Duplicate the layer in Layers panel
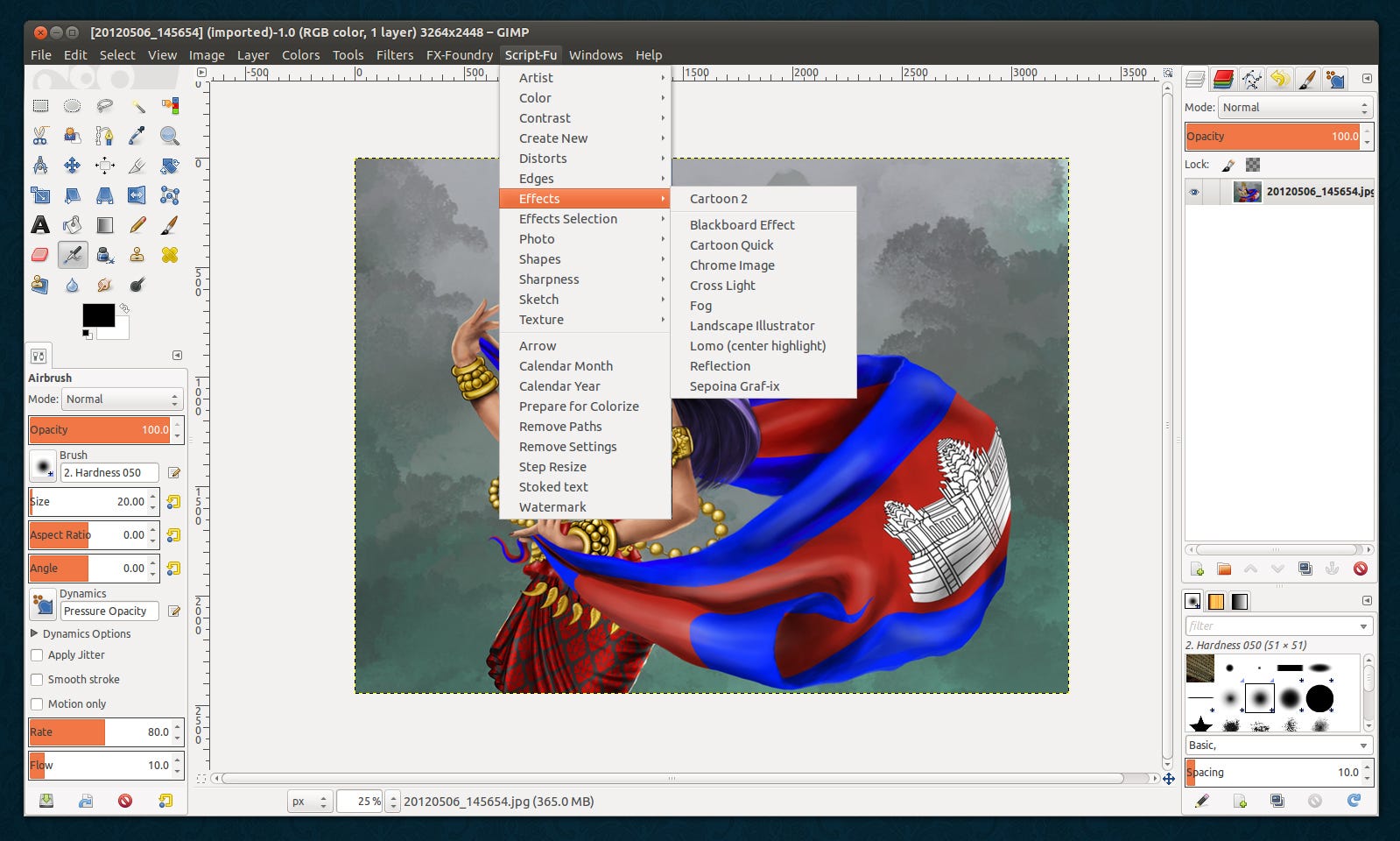1400x841 pixels. click(1305, 569)
